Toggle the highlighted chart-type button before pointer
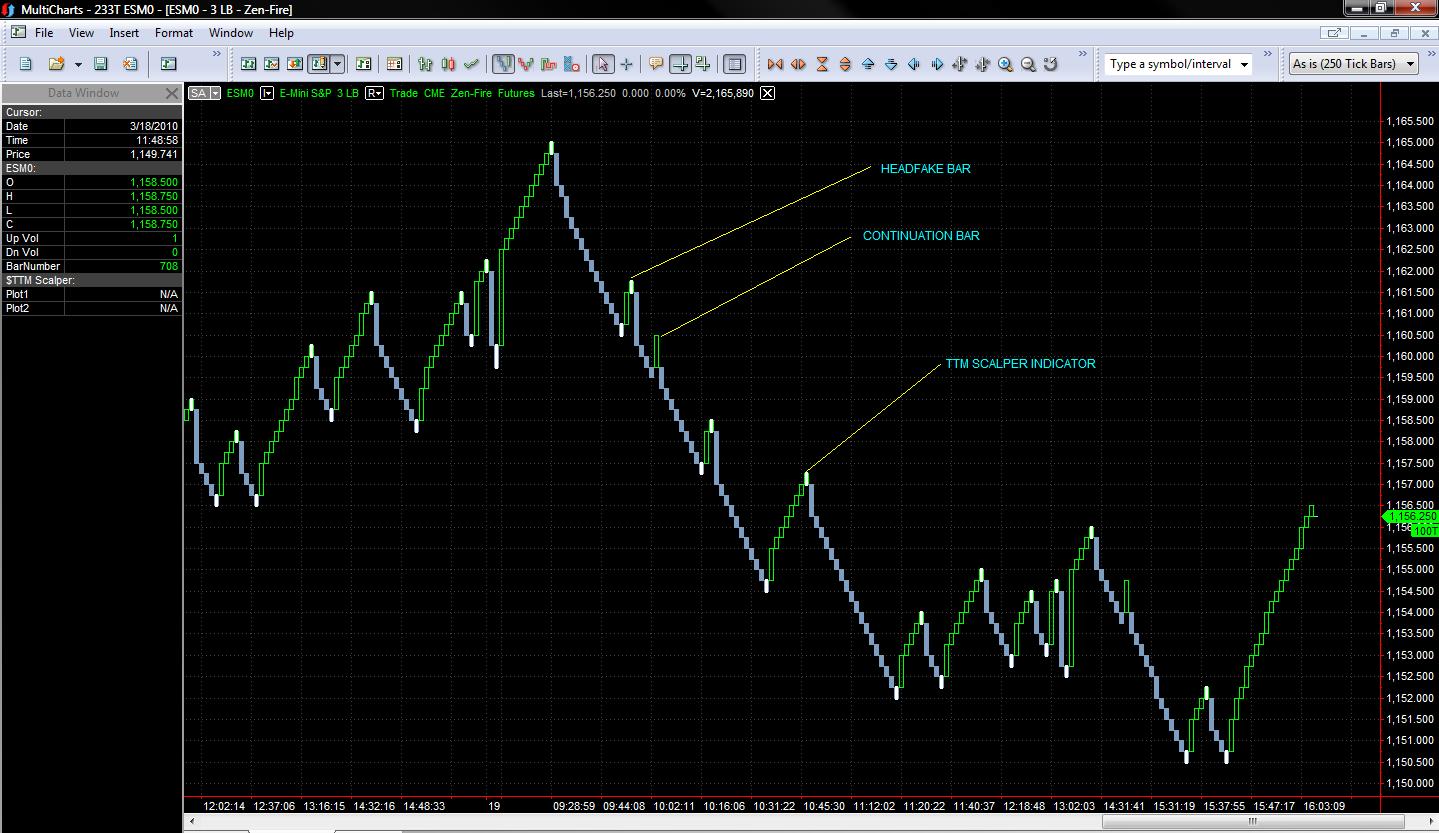Image resolution: width=1439 pixels, height=833 pixels. pyautogui.click(x=503, y=64)
